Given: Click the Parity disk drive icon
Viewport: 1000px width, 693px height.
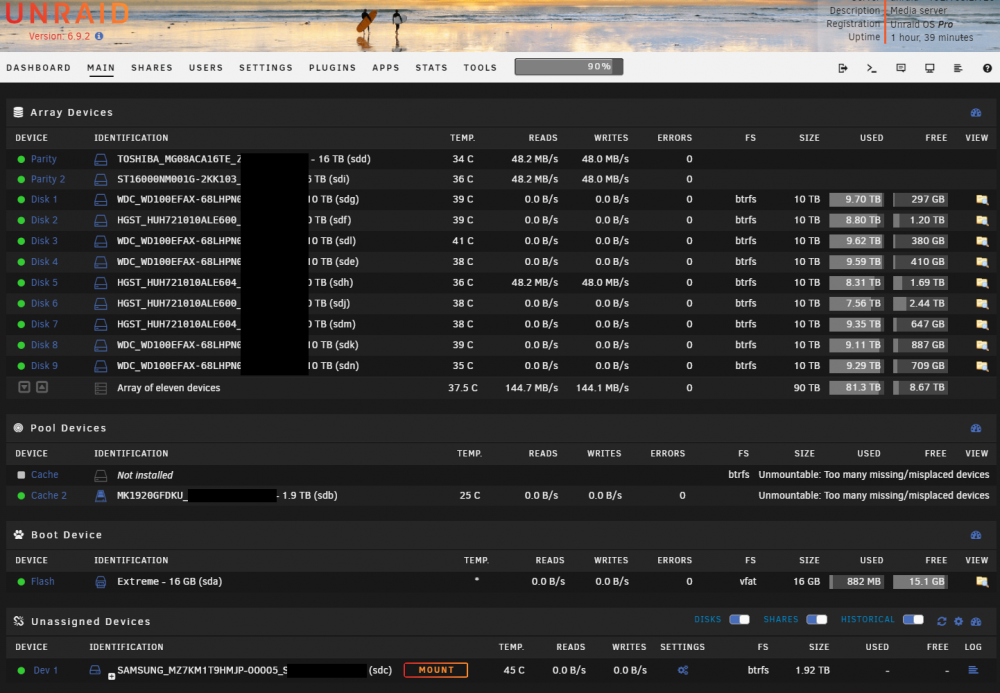Looking at the screenshot, I should (101, 159).
